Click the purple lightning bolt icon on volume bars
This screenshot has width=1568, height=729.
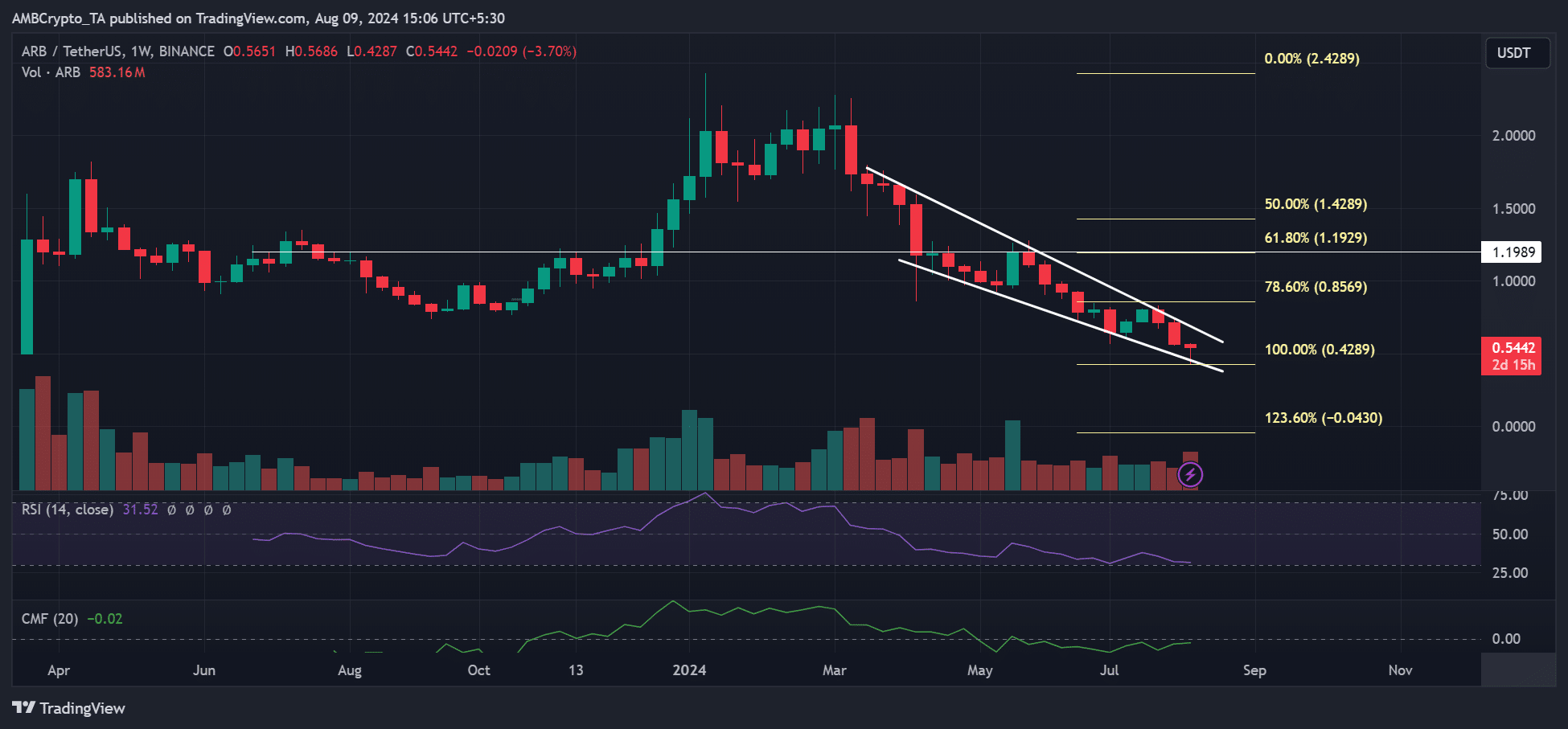tap(1190, 475)
